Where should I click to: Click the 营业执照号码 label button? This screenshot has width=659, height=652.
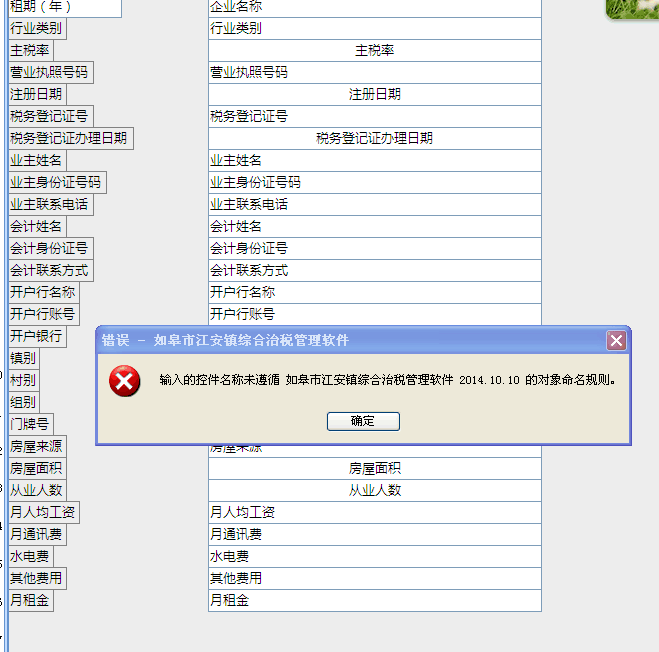click(49, 72)
